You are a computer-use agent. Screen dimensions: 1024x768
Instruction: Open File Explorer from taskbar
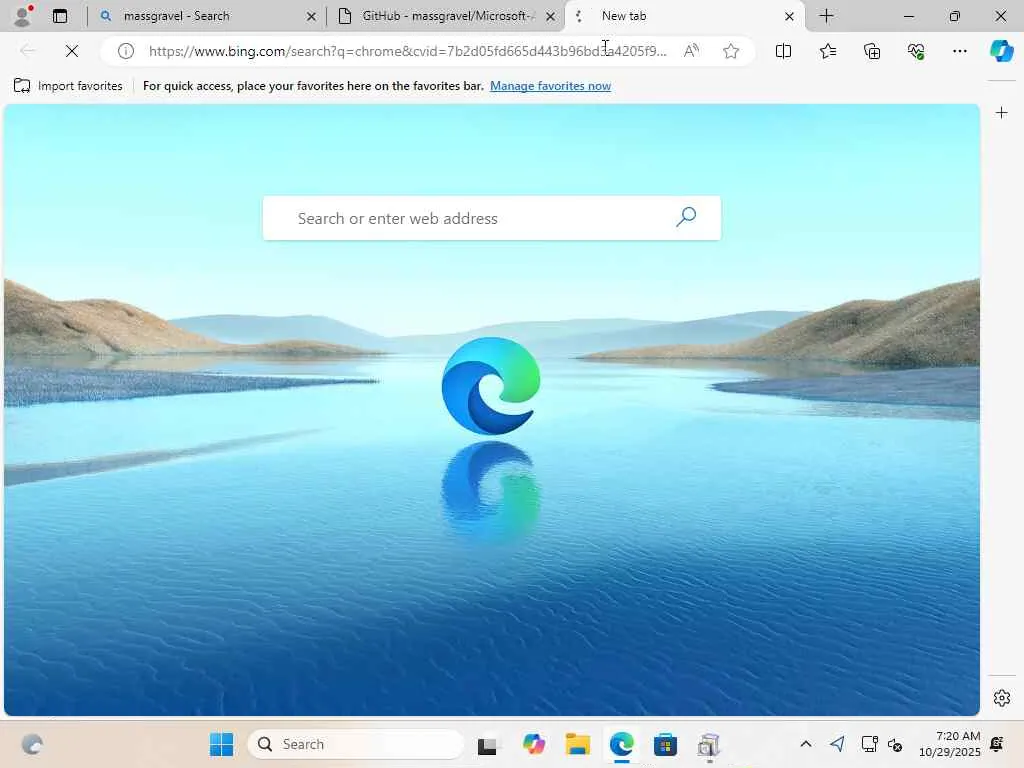coord(577,744)
